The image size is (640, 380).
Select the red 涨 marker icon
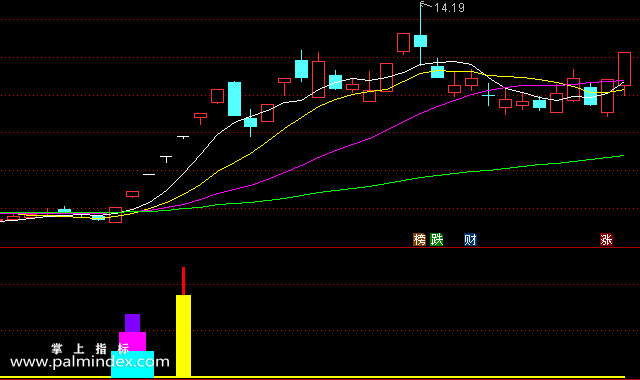[606, 240]
